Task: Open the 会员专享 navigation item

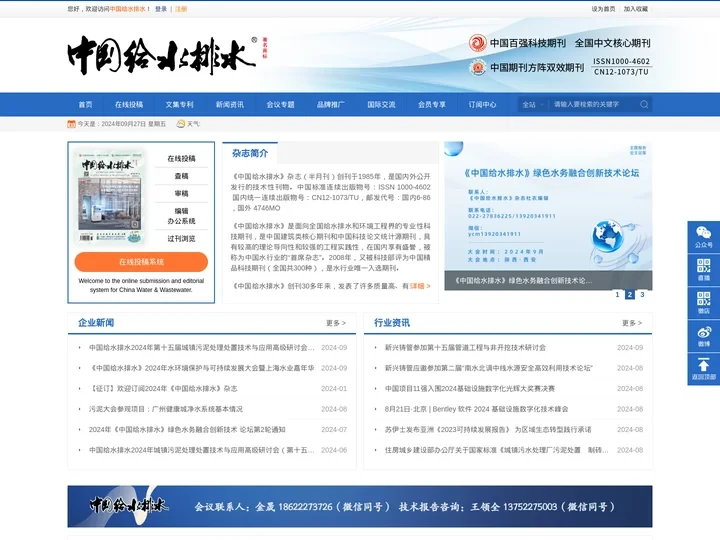Action: click(x=432, y=105)
